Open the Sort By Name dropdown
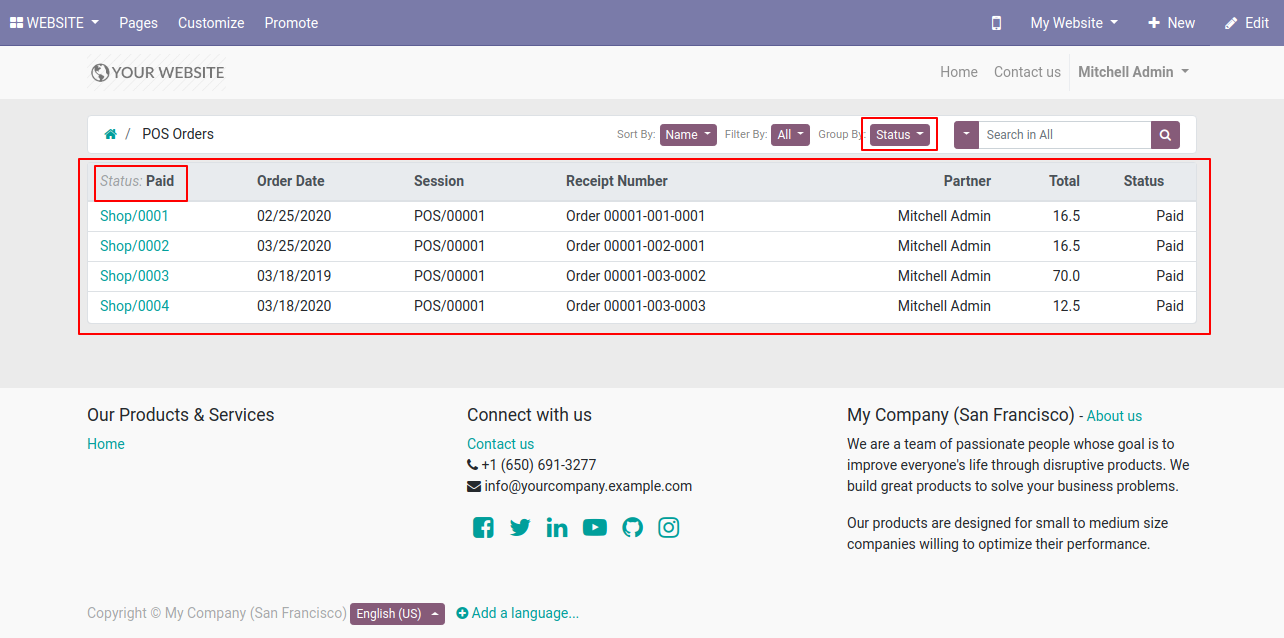 click(688, 135)
